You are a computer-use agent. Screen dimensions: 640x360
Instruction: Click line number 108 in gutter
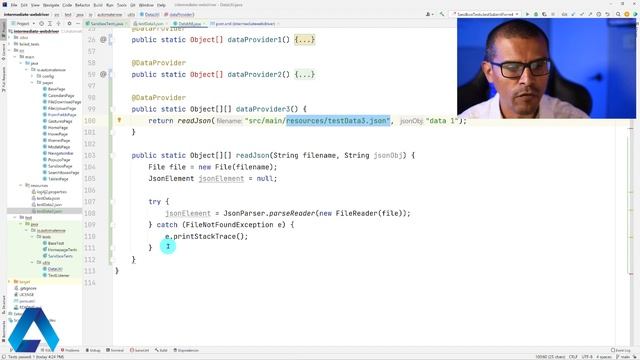point(89,213)
